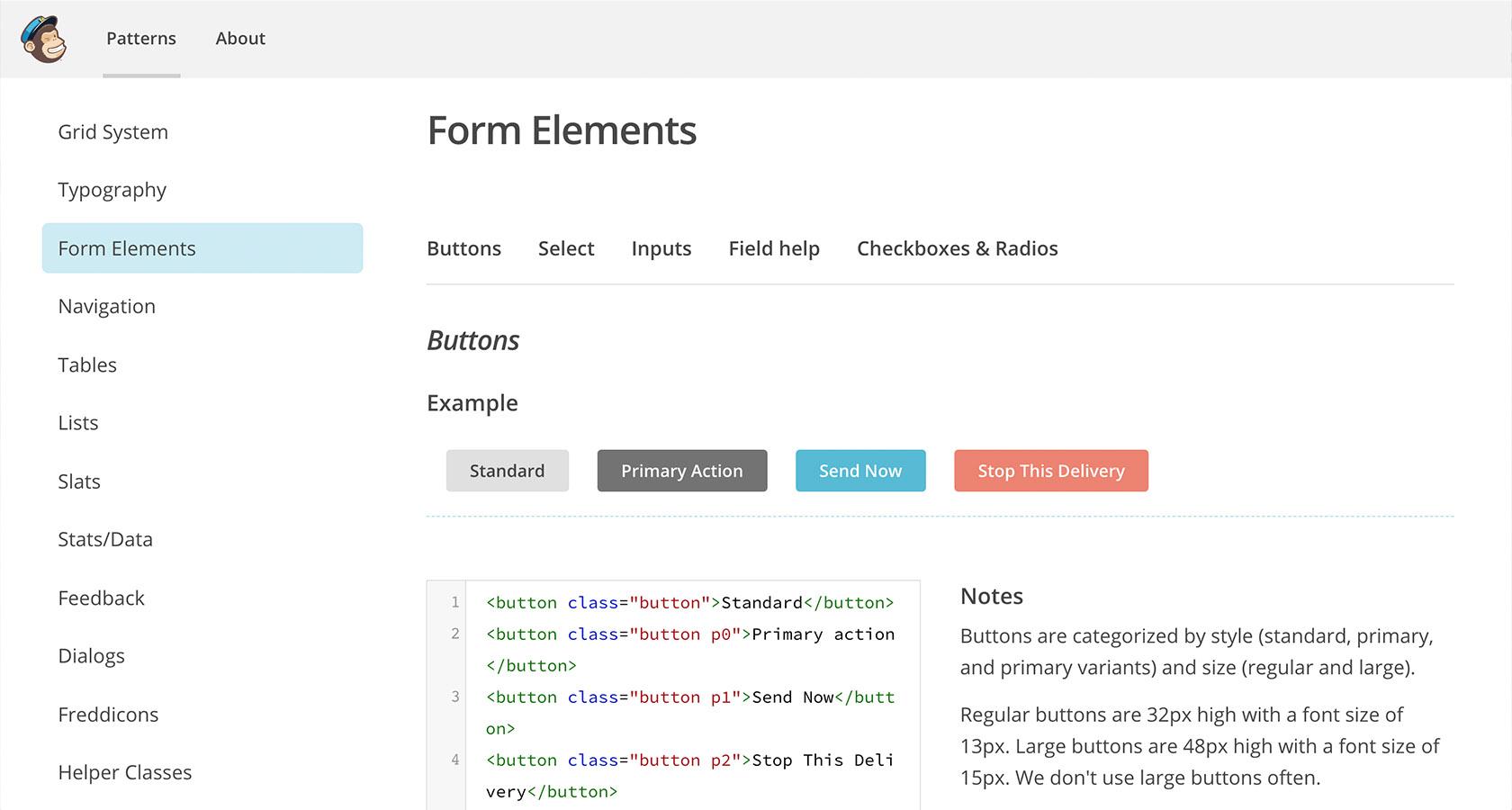Open the Navigation sidebar item

pos(107,306)
